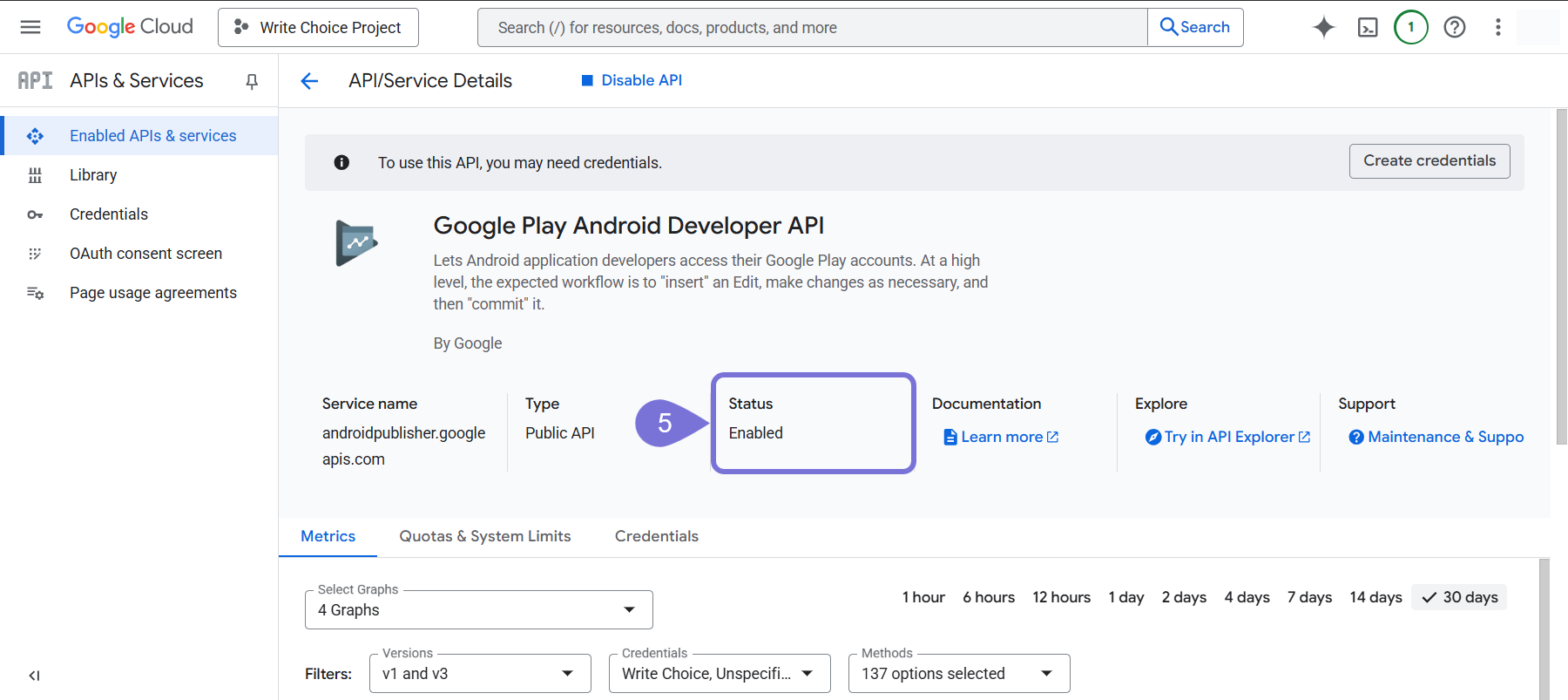Collapse the left navigation sidebar

(x=34, y=675)
